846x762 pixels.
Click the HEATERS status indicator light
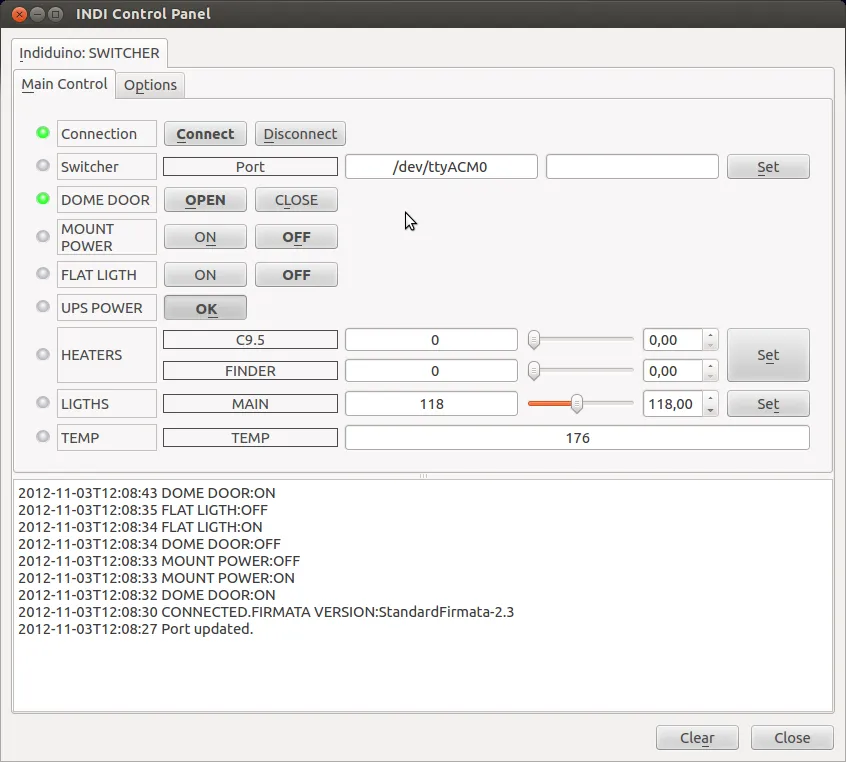(43, 354)
